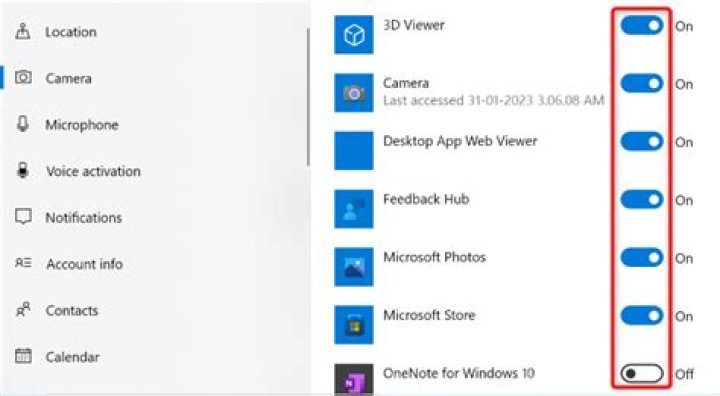
Task: Turn off camera access for 3D Viewer
Action: (641, 25)
